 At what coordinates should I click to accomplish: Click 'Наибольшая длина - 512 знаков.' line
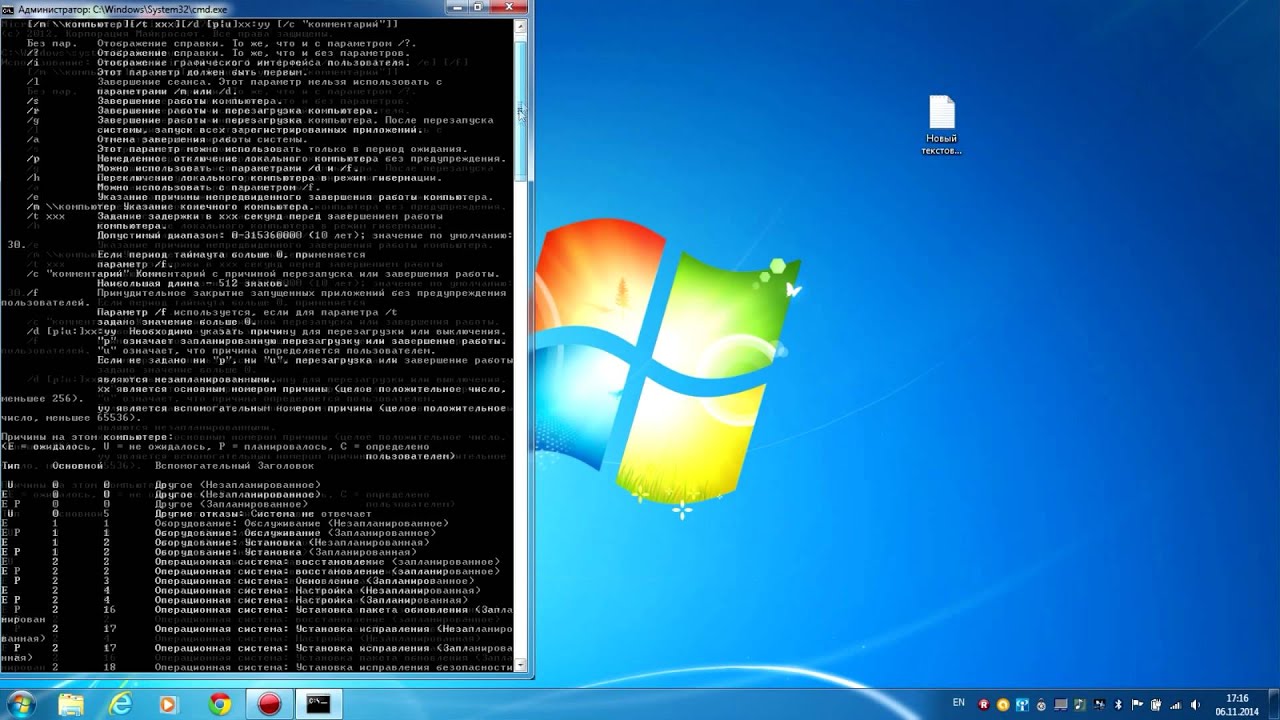[194, 284]
